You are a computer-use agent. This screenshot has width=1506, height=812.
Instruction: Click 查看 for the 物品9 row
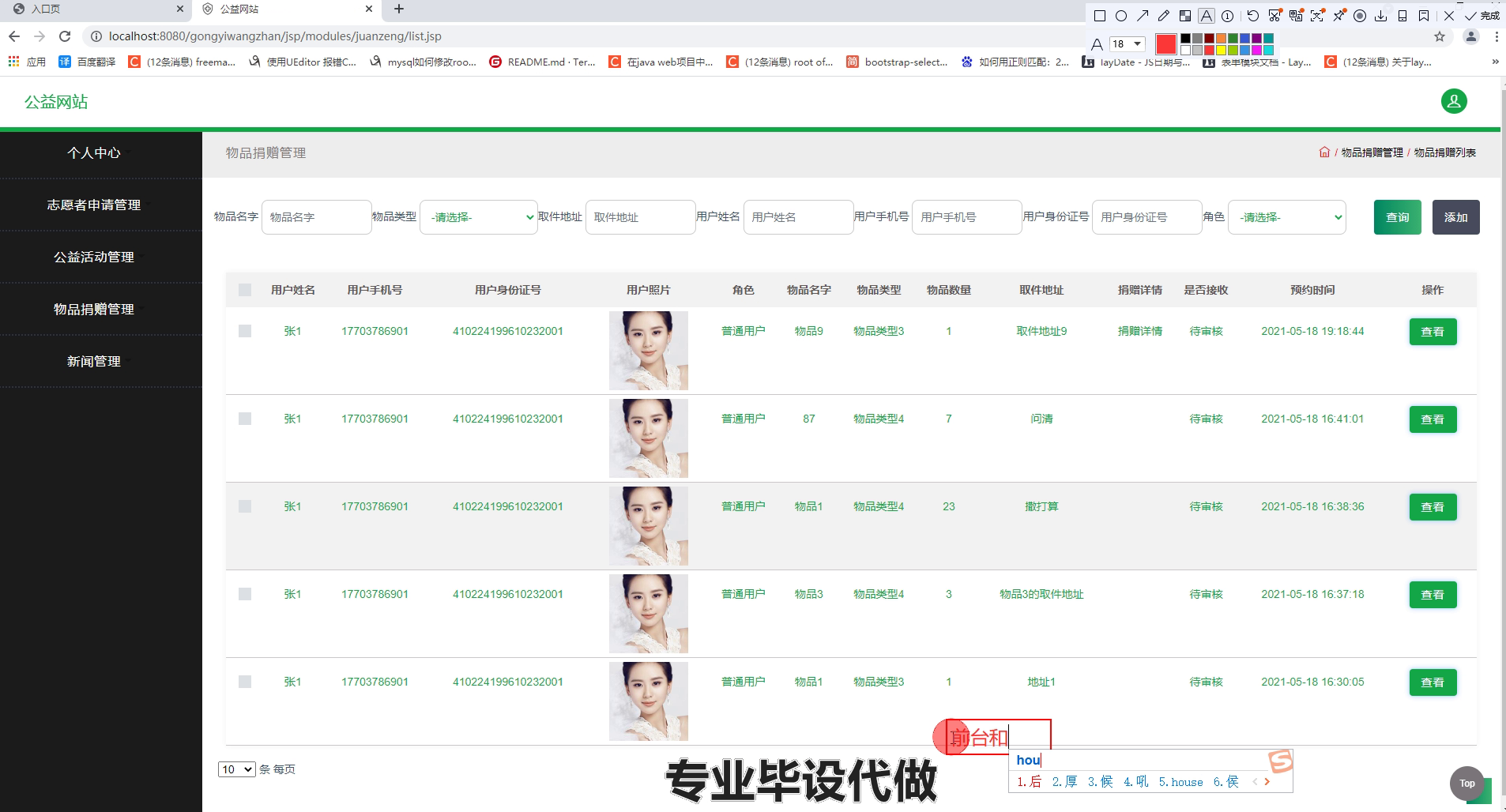point(1433,332)
